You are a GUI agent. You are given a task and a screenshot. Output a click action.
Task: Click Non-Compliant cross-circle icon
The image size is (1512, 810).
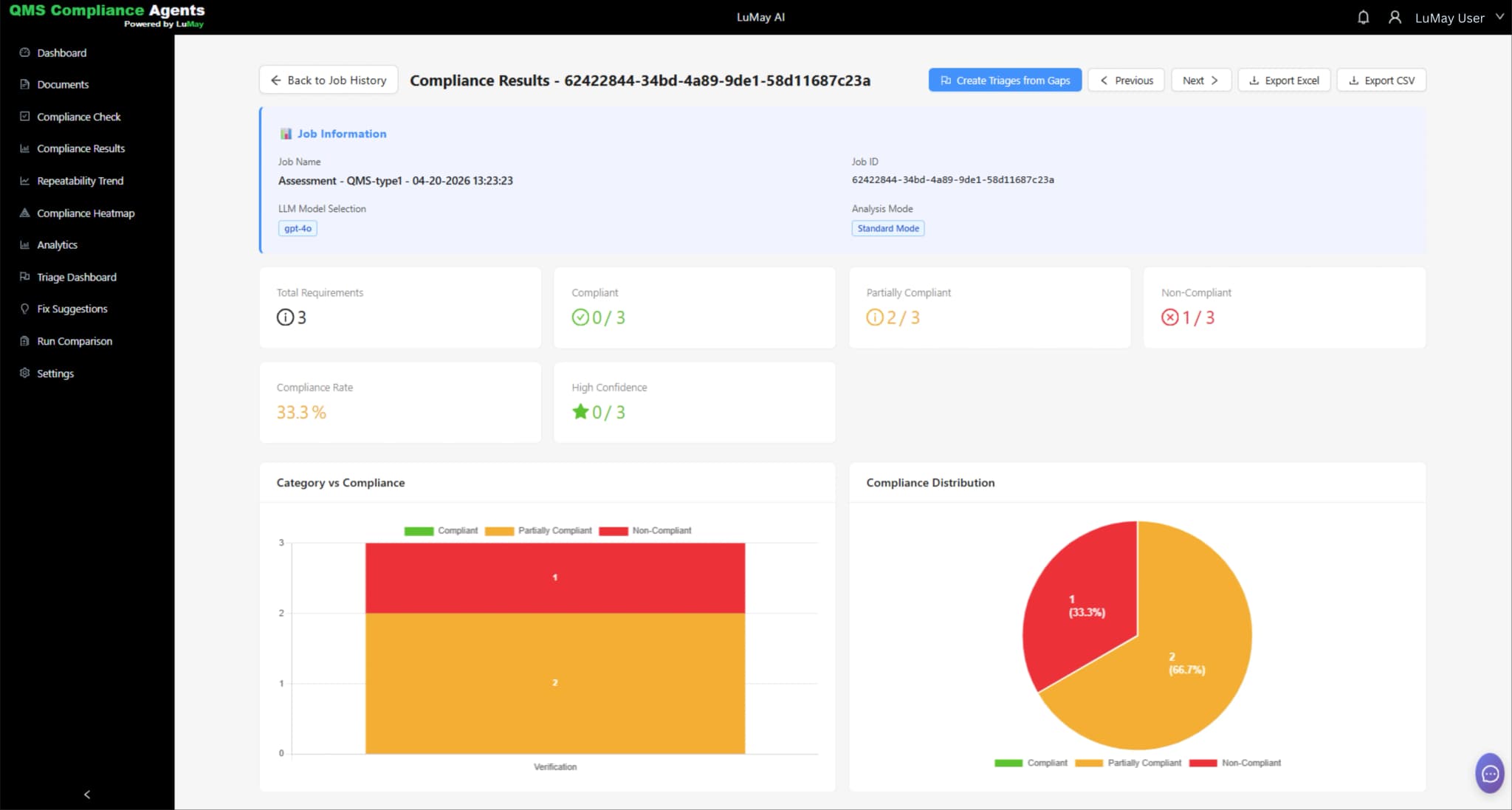tap(1170, 318)
